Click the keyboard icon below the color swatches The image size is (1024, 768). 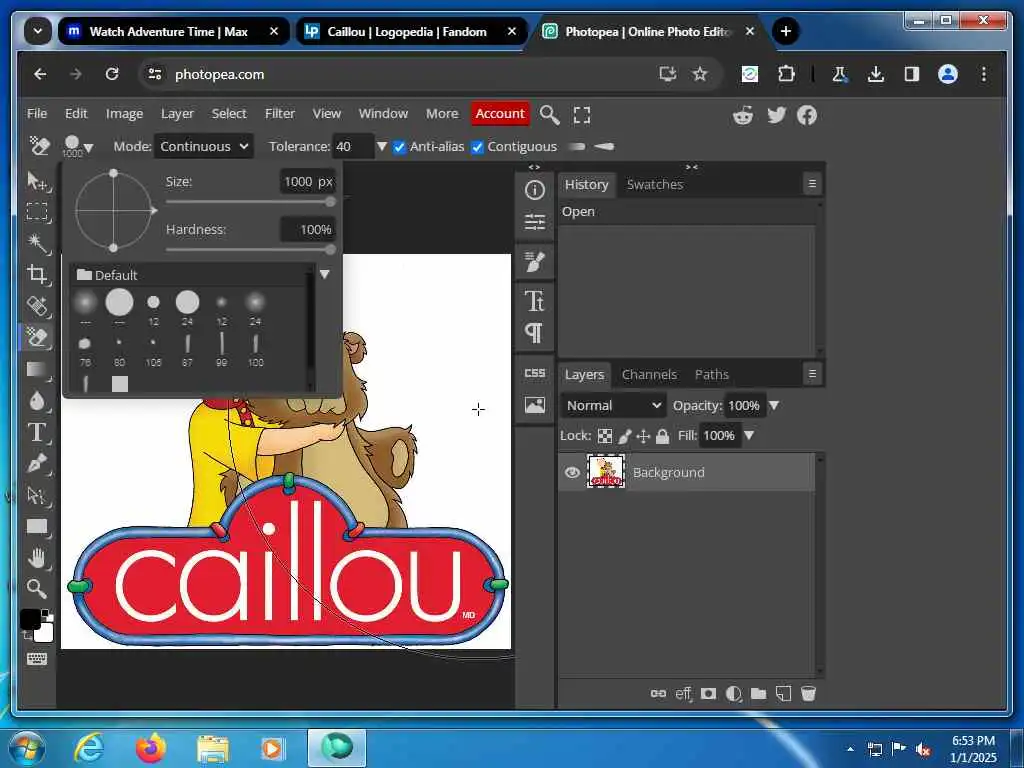click(x=37, y=658)
